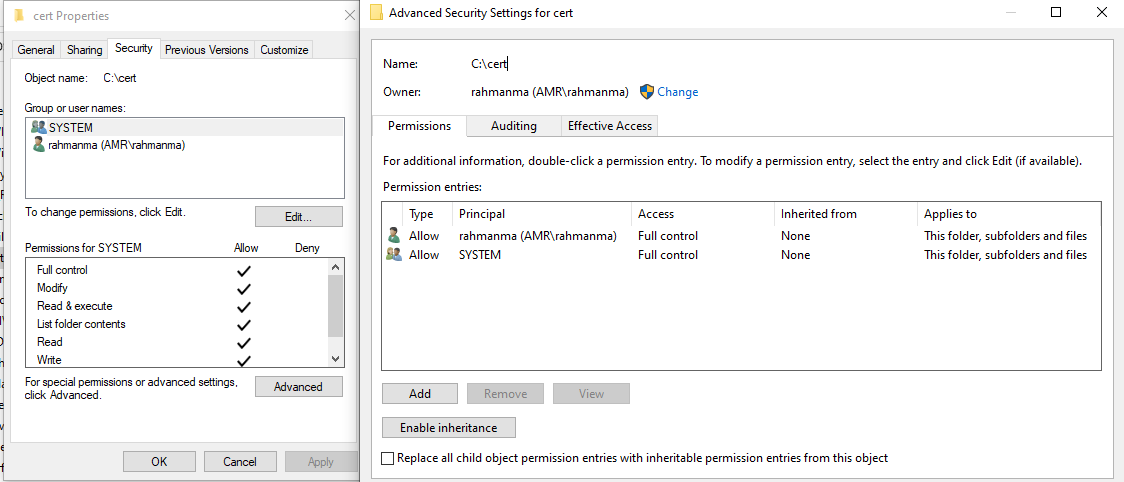
Task: Click the Applies to column header
Action: 1009,214
